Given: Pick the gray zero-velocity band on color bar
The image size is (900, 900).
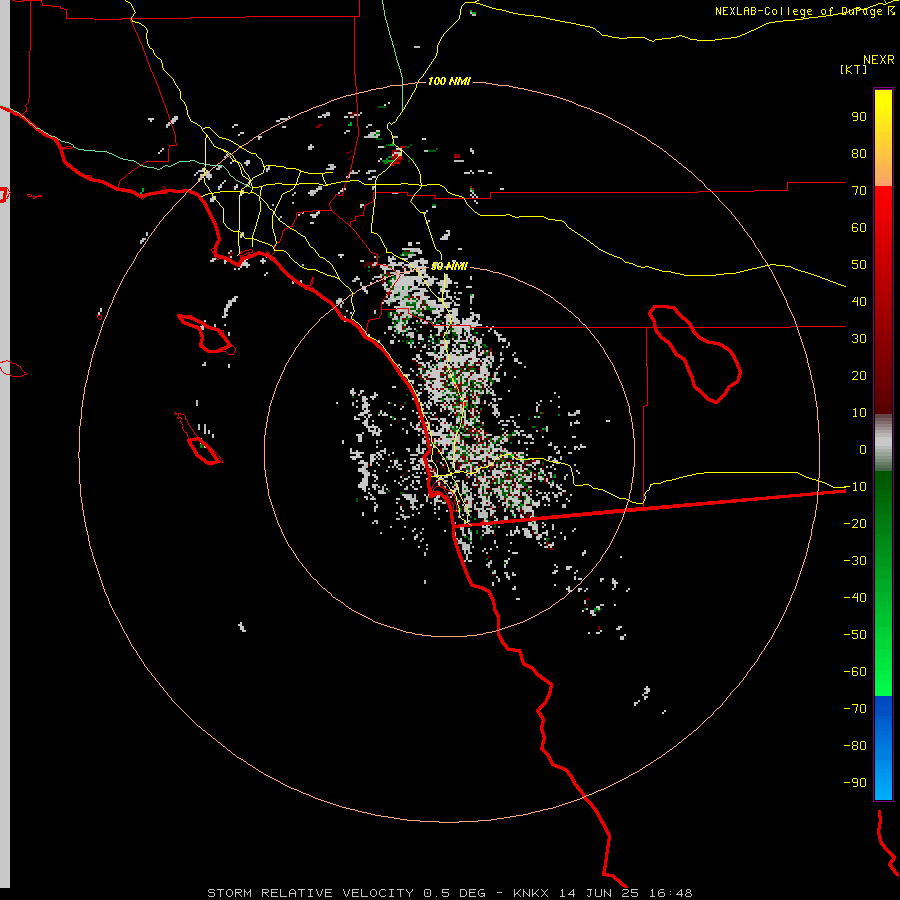Looking at the screenshot, I should pyautogui.click(x=883, y=443).
